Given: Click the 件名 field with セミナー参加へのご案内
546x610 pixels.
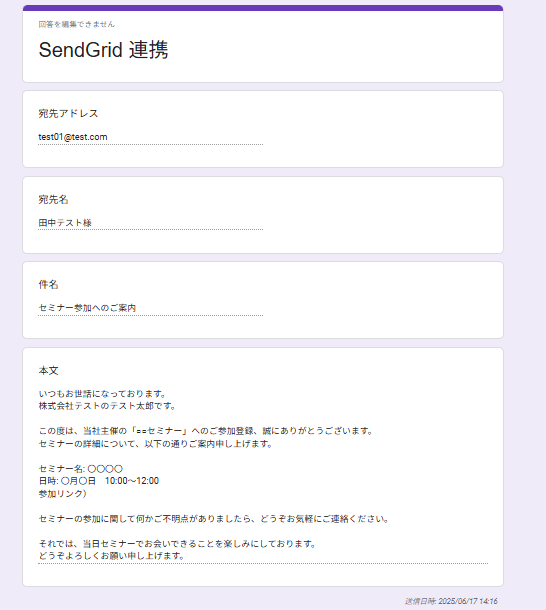Looking at the screenshot, I should 151,308.
